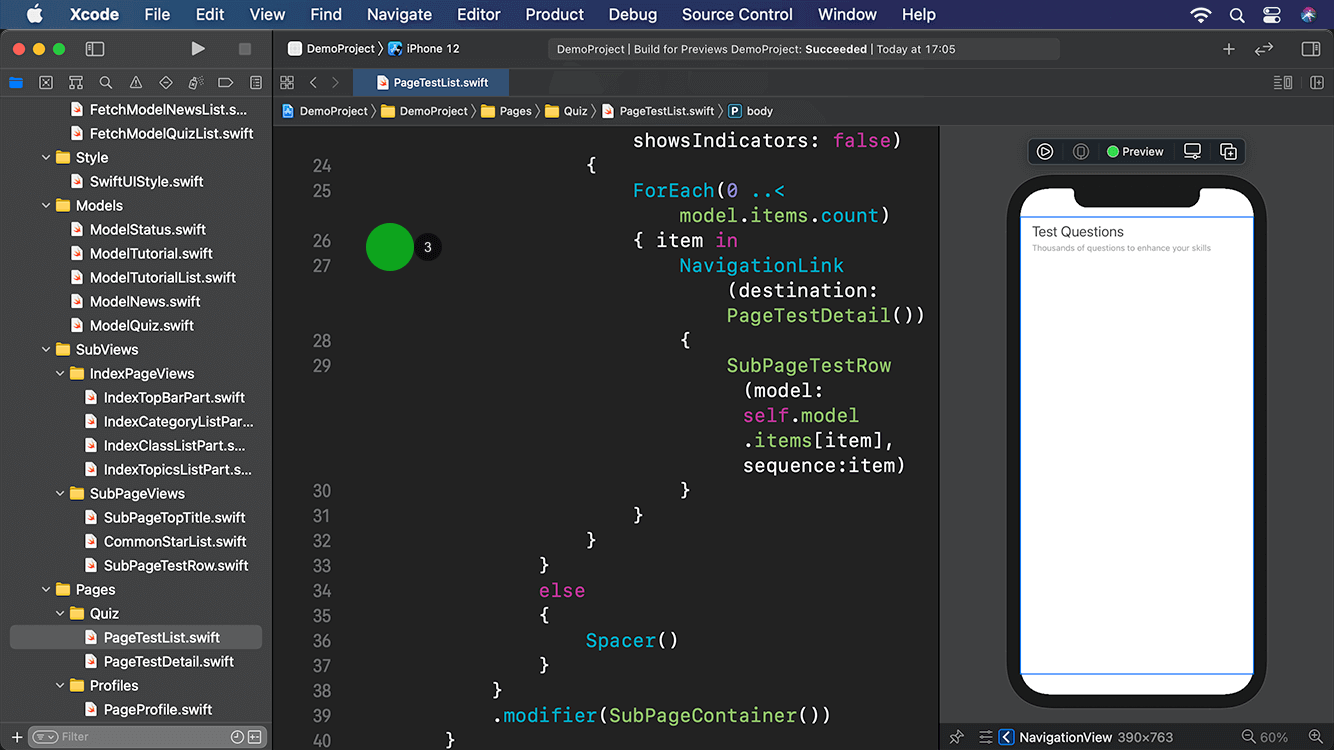Adjust editor options lines icon
The image size is (1334, 750).
(x=1283, y=82)
